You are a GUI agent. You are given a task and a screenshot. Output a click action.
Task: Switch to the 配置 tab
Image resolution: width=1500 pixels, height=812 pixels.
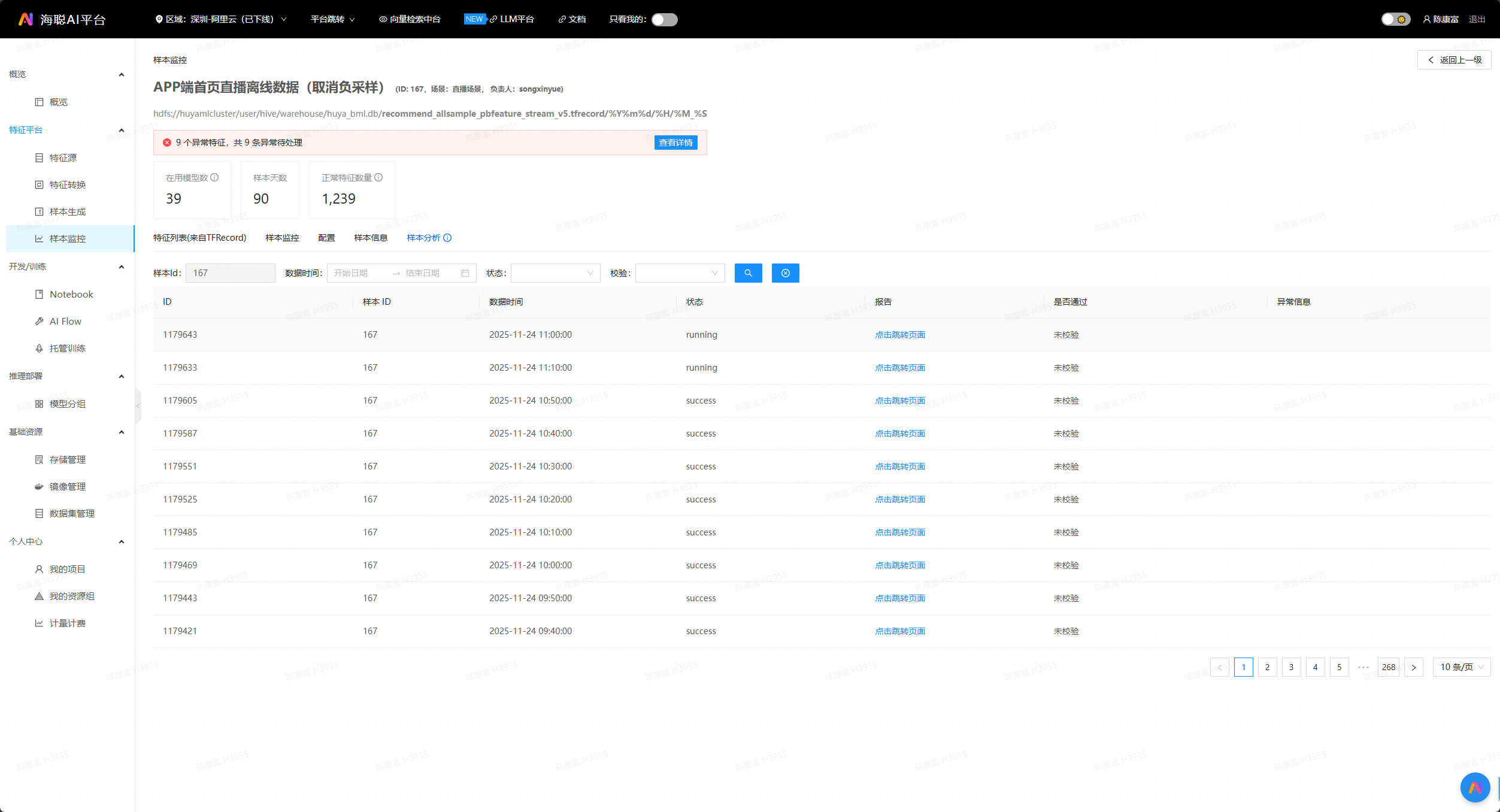click(326, 238)
